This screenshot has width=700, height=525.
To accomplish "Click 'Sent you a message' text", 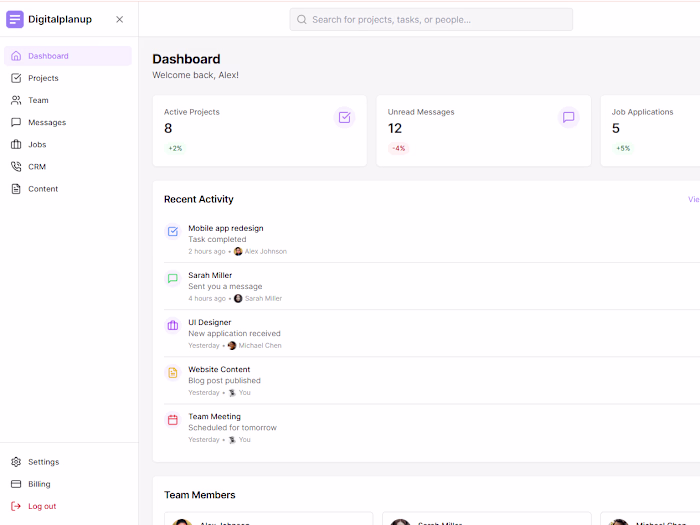I will point(225,286).
